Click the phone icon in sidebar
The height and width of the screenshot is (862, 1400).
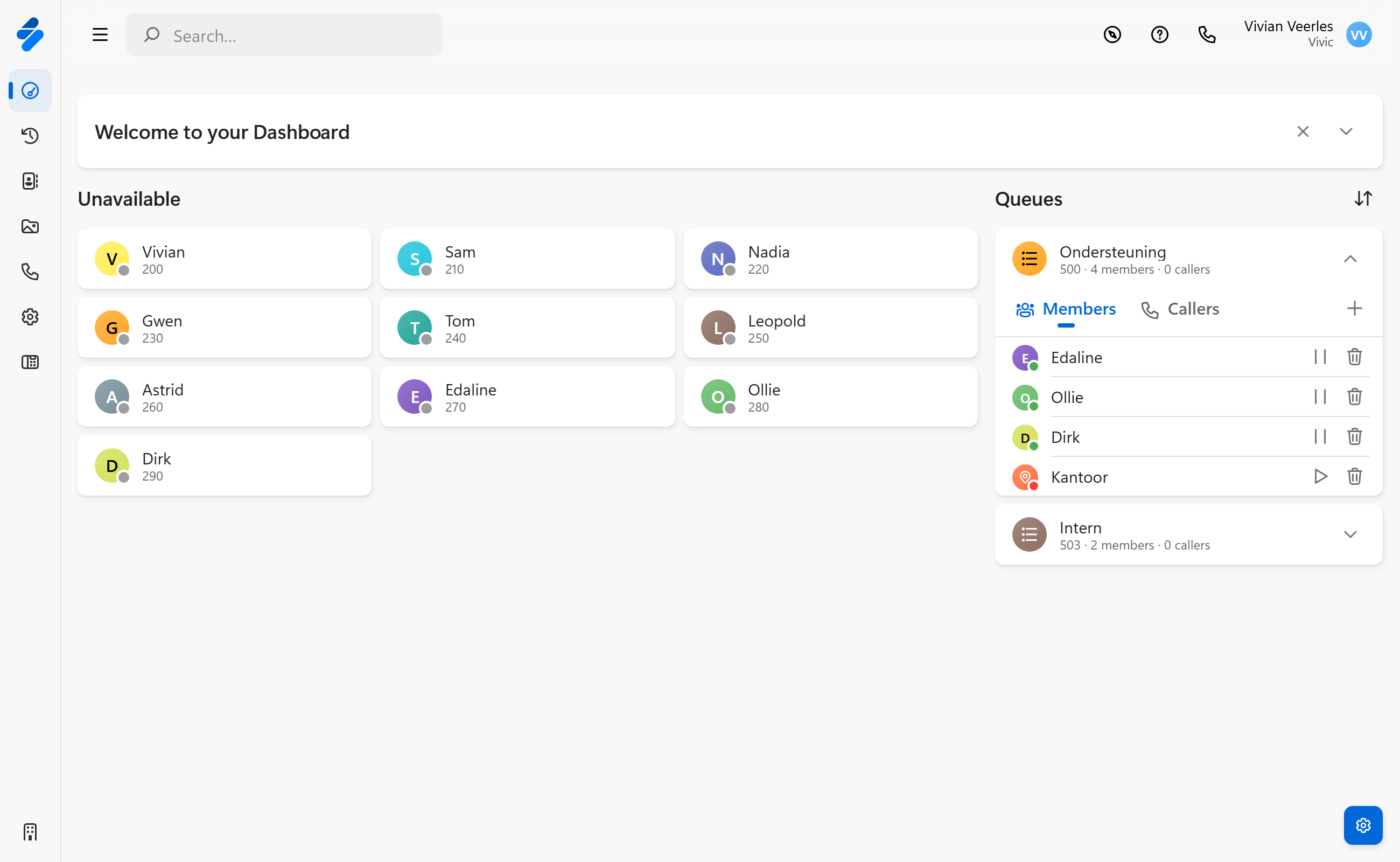pyautogui.click(x=30, y=272)
